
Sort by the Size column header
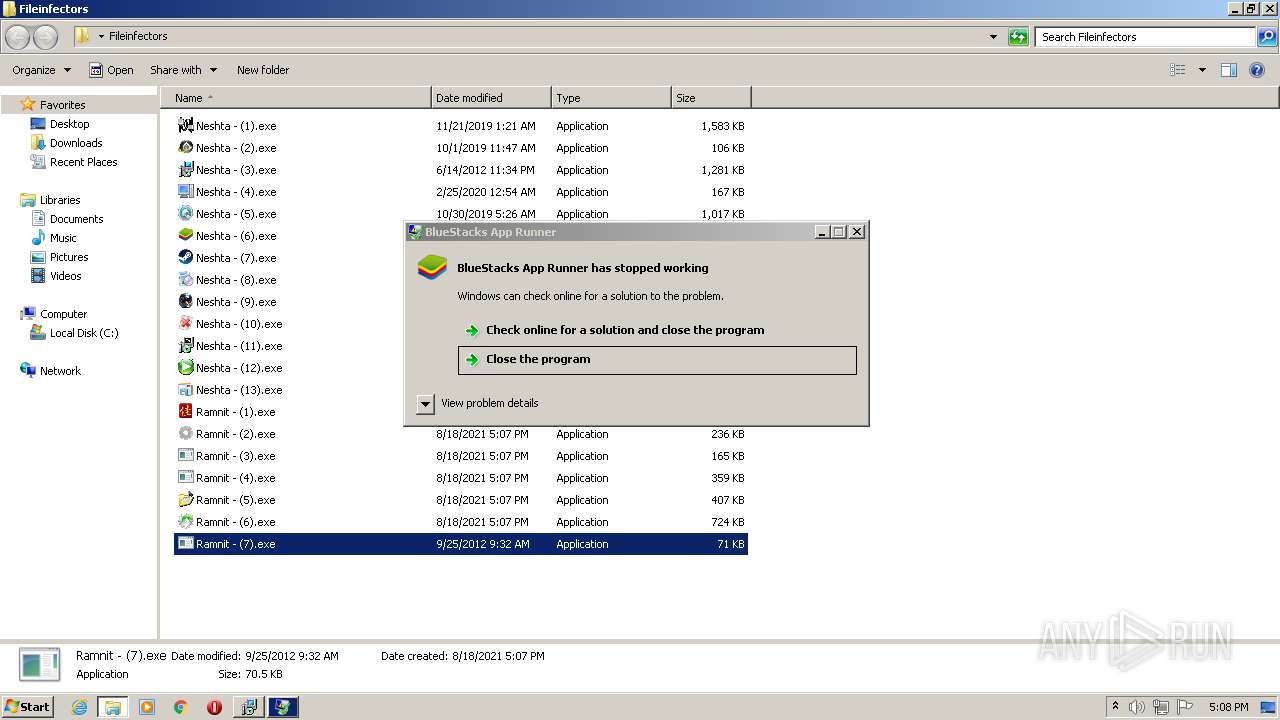pos(711,98)
